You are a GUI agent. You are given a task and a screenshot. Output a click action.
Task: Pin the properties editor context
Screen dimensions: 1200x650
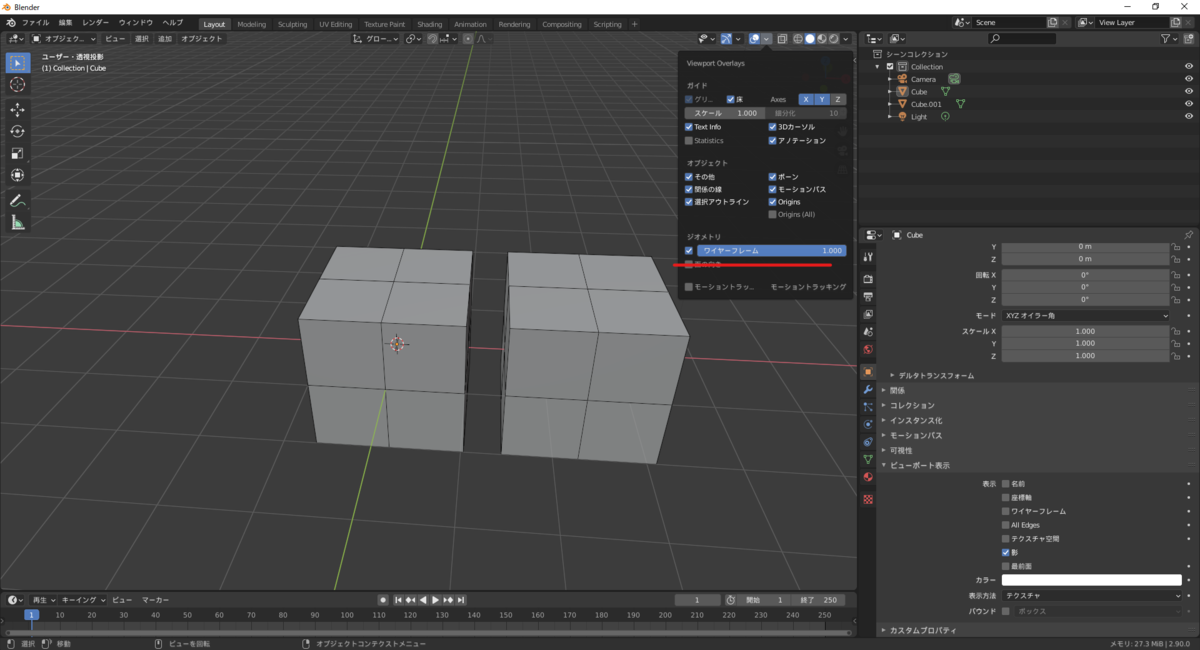point(1188,235)
